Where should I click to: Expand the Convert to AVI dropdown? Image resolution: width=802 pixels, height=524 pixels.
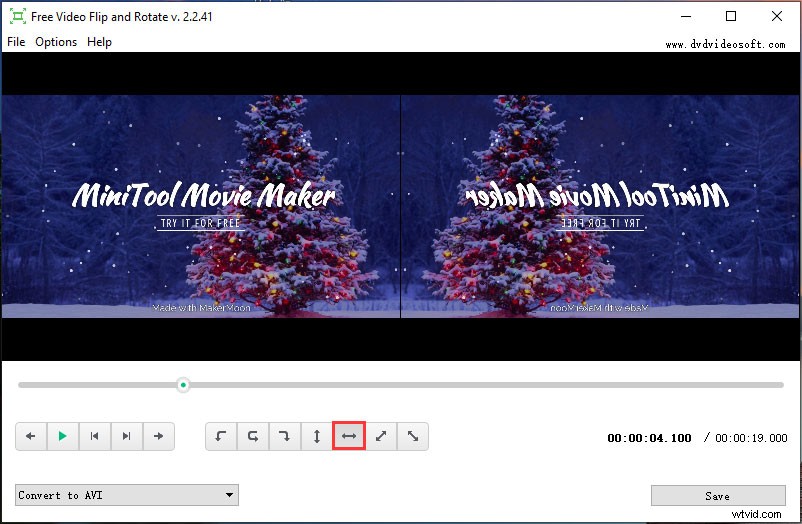[127, 495]
